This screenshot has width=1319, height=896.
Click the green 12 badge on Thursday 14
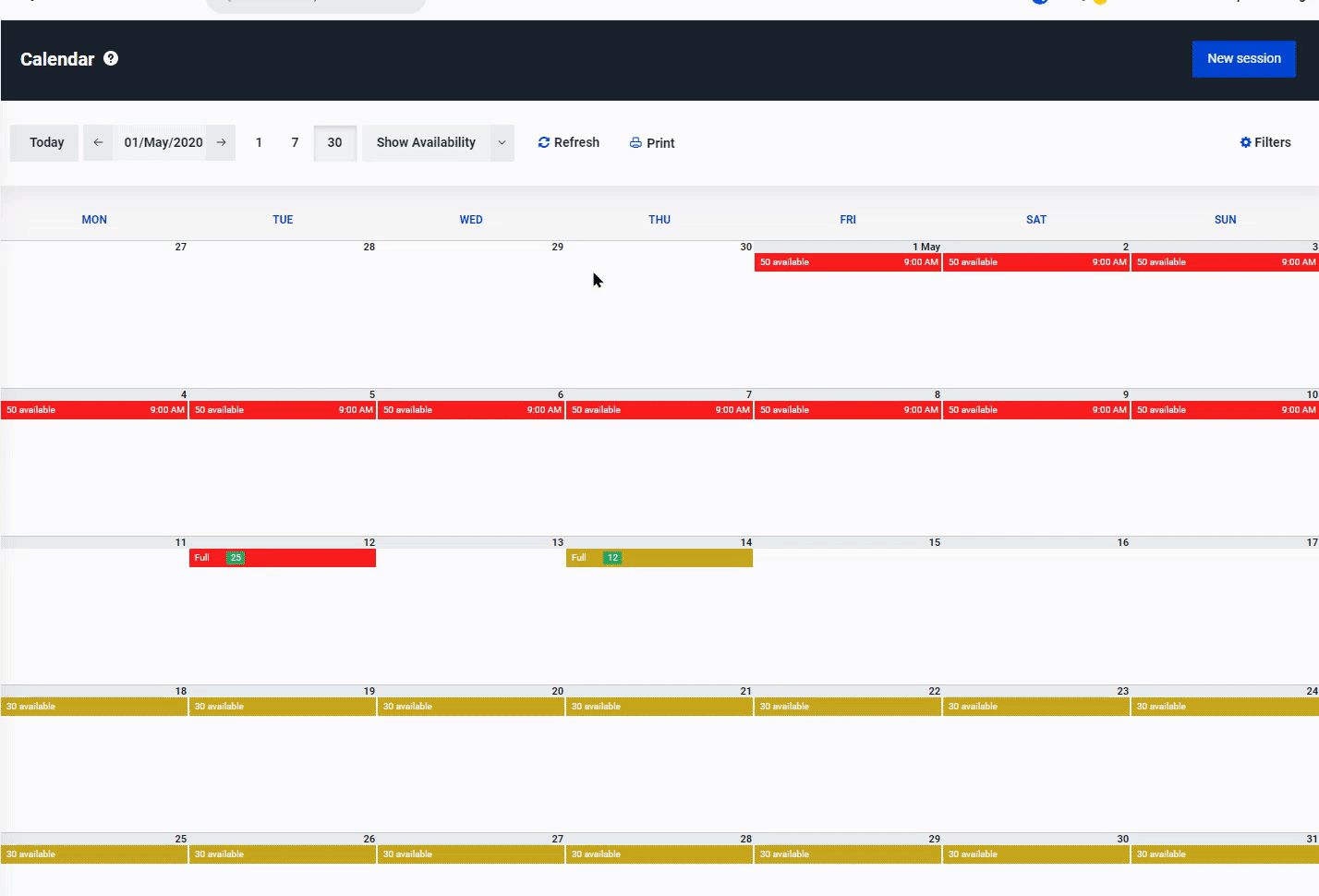click(x=612, y=558)
